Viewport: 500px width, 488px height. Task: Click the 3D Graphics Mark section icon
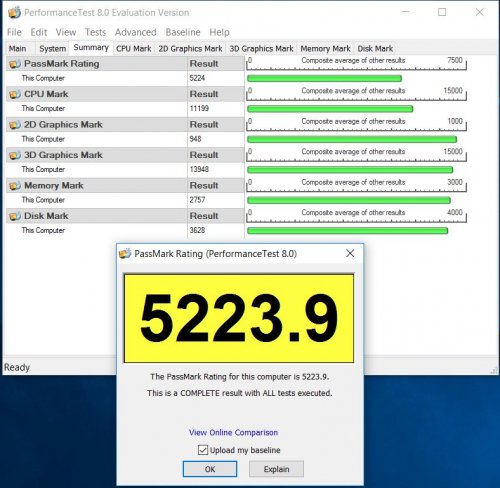(15, 155)
